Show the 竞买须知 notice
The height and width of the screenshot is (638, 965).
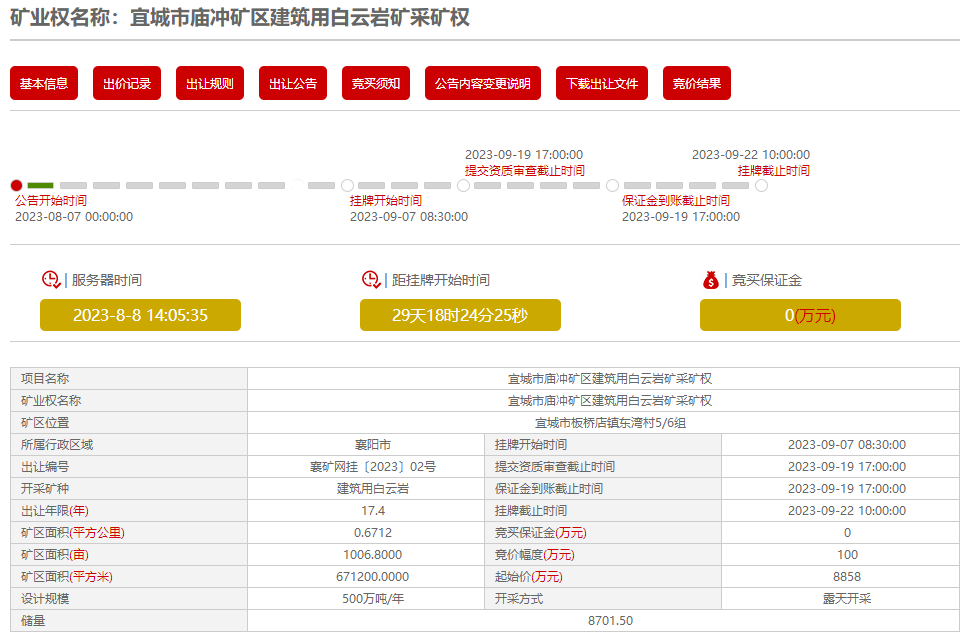click(376, 84)
